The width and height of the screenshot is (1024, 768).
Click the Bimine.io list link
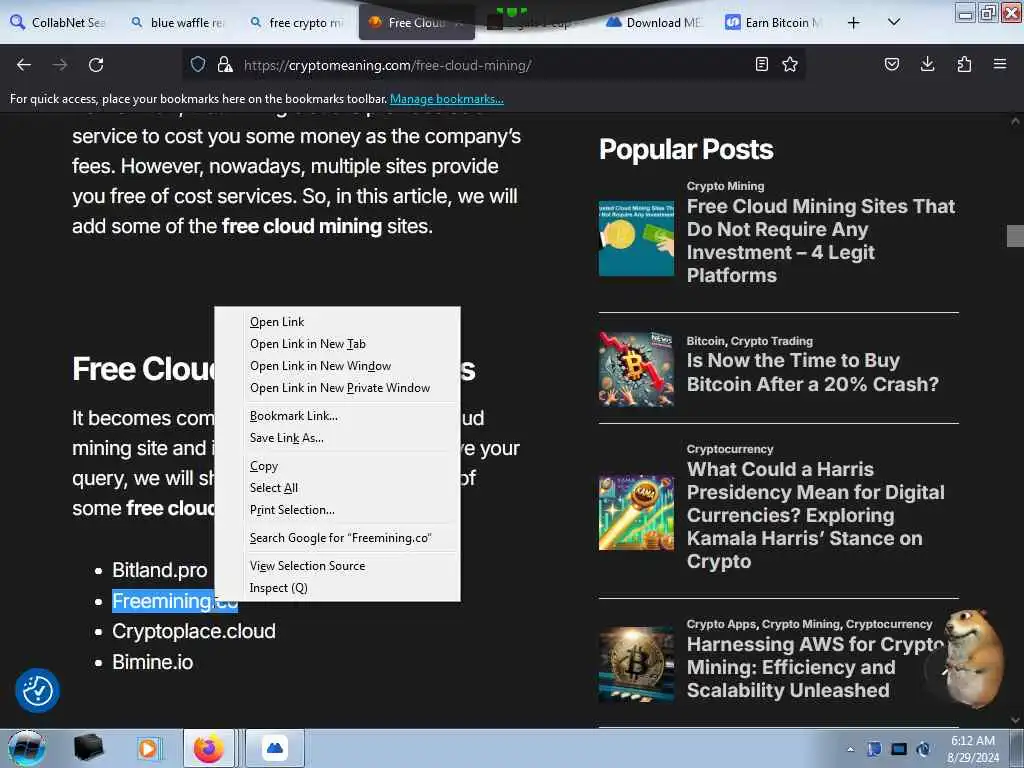(153, 662)
